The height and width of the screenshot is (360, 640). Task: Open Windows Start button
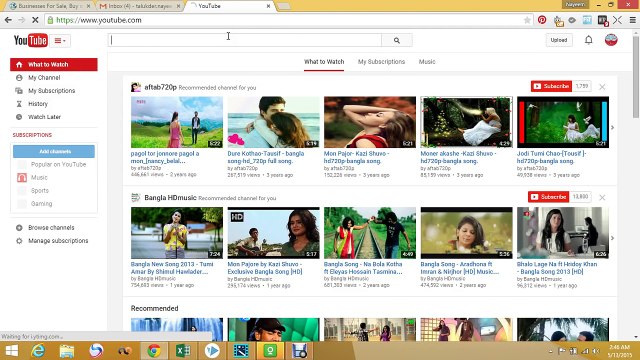(11, 351)
